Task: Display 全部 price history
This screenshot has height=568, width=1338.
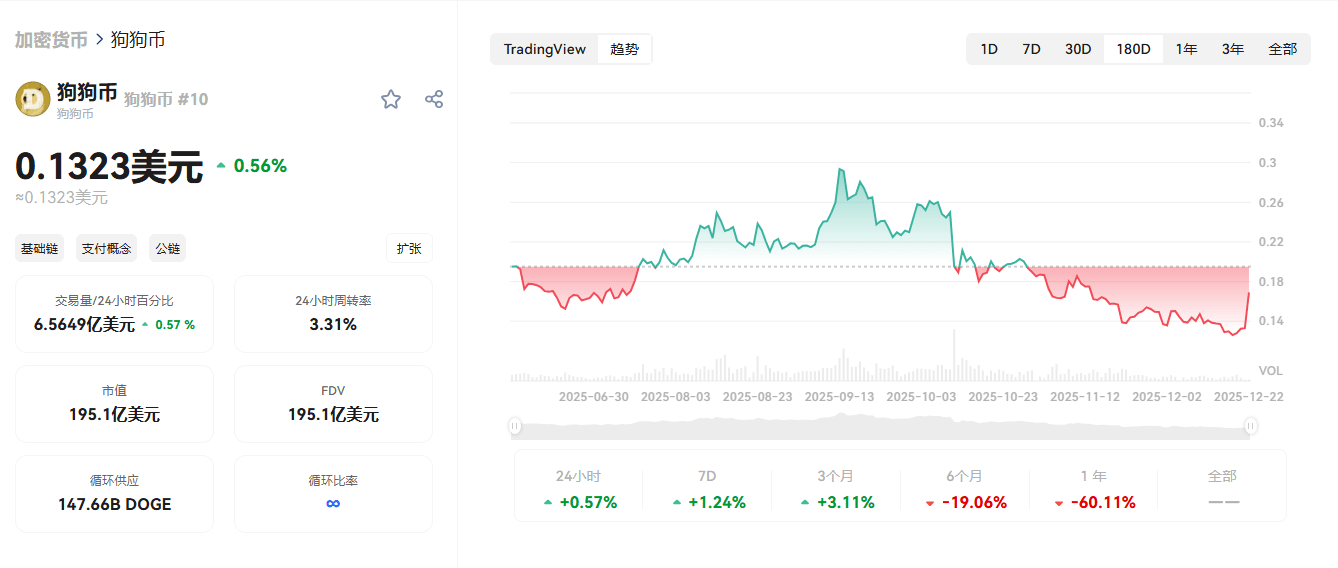Action: coord(1282,49)
